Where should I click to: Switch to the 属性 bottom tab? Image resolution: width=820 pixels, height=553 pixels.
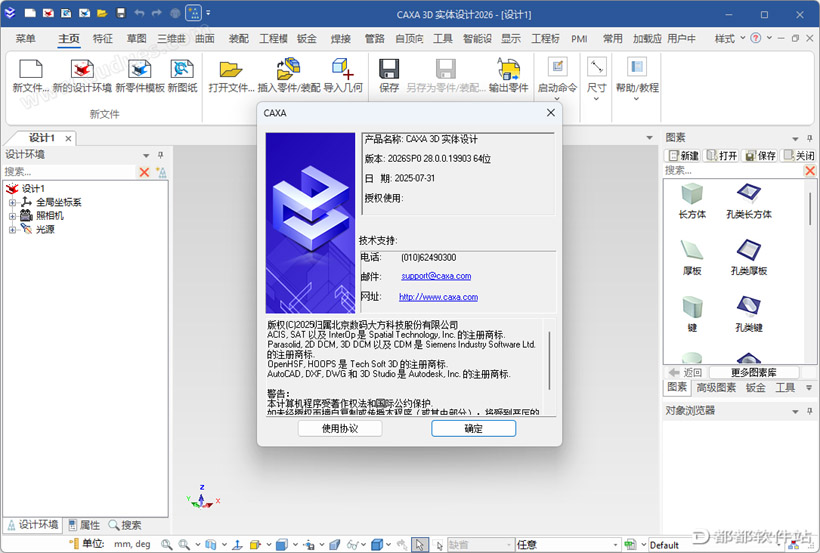coord(84,525)
